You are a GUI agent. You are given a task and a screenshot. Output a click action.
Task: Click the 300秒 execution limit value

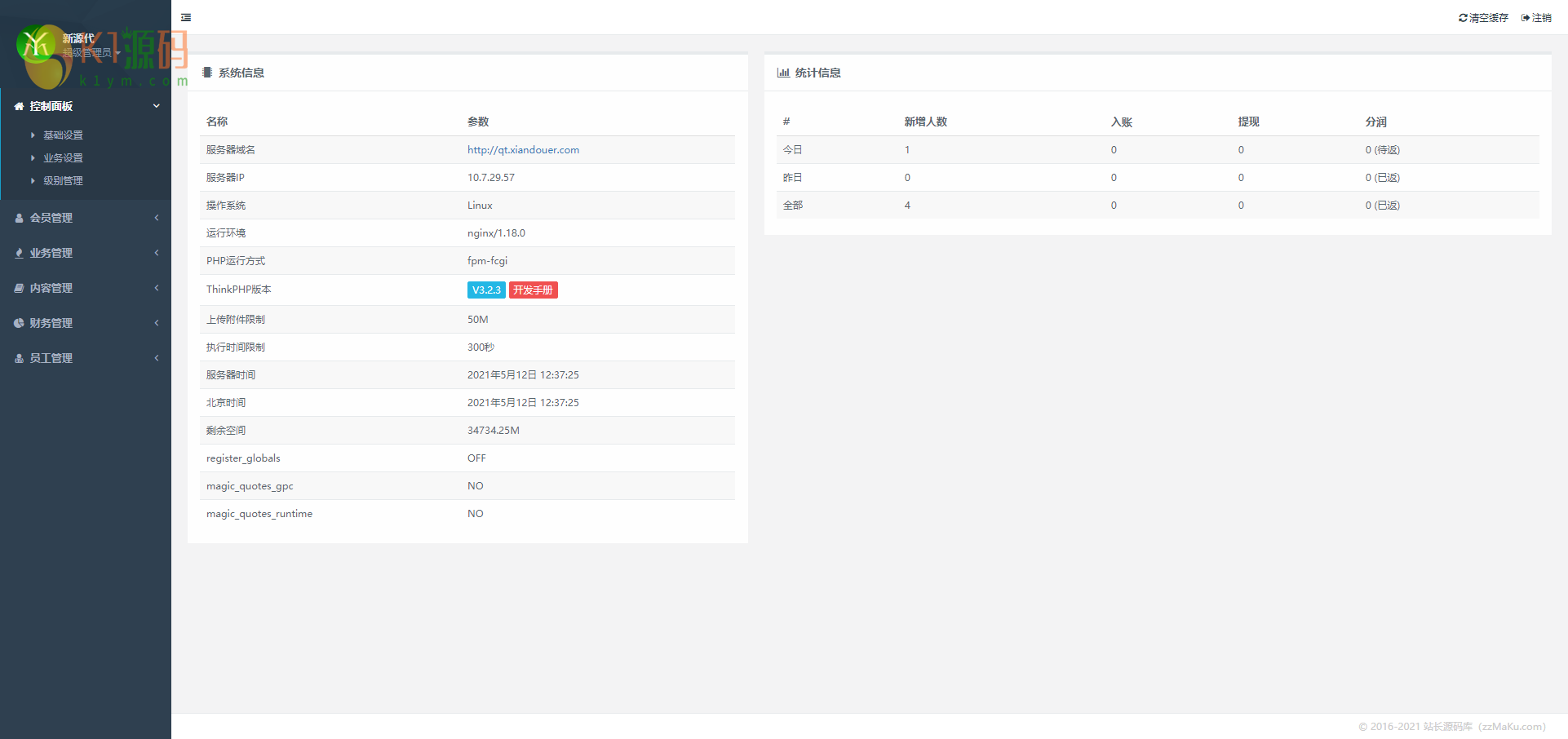[x=481, y=347]
